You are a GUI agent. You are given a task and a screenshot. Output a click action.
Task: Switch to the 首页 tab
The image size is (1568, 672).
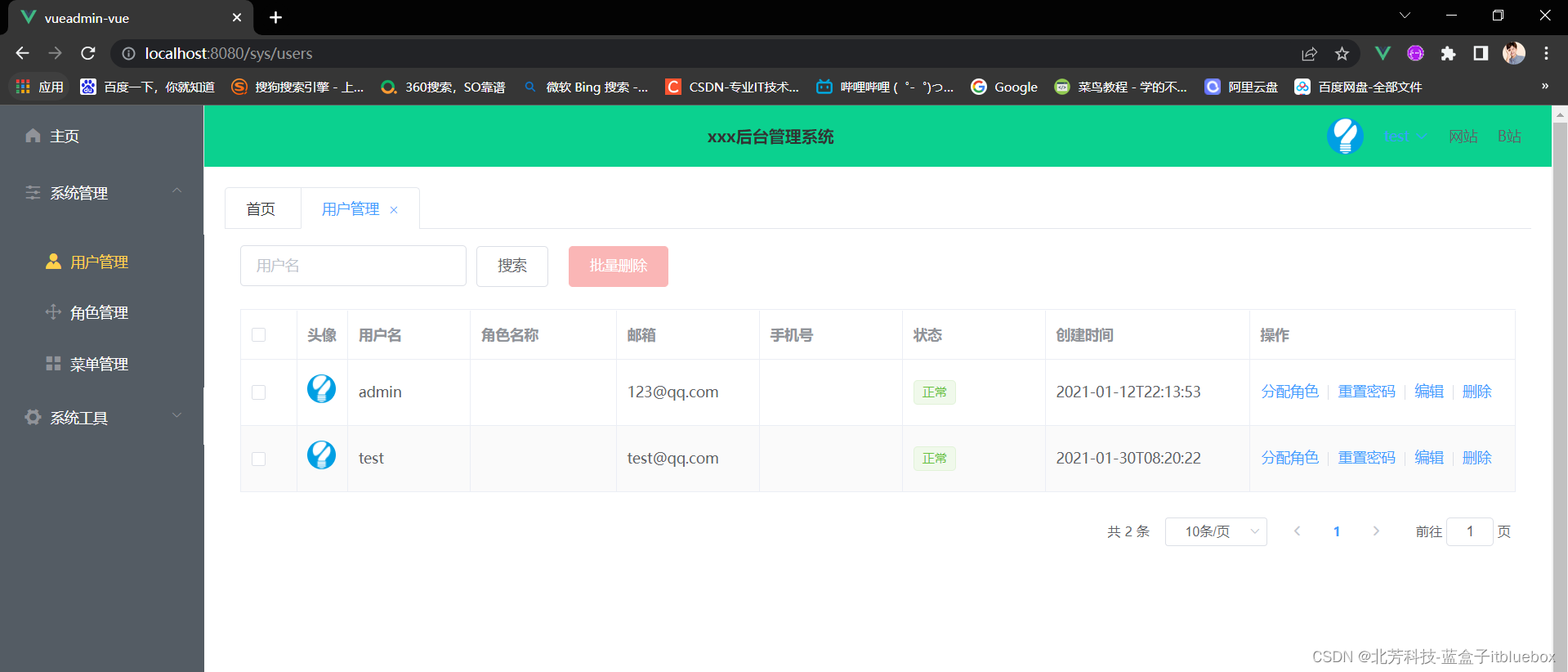click(261, 209)
